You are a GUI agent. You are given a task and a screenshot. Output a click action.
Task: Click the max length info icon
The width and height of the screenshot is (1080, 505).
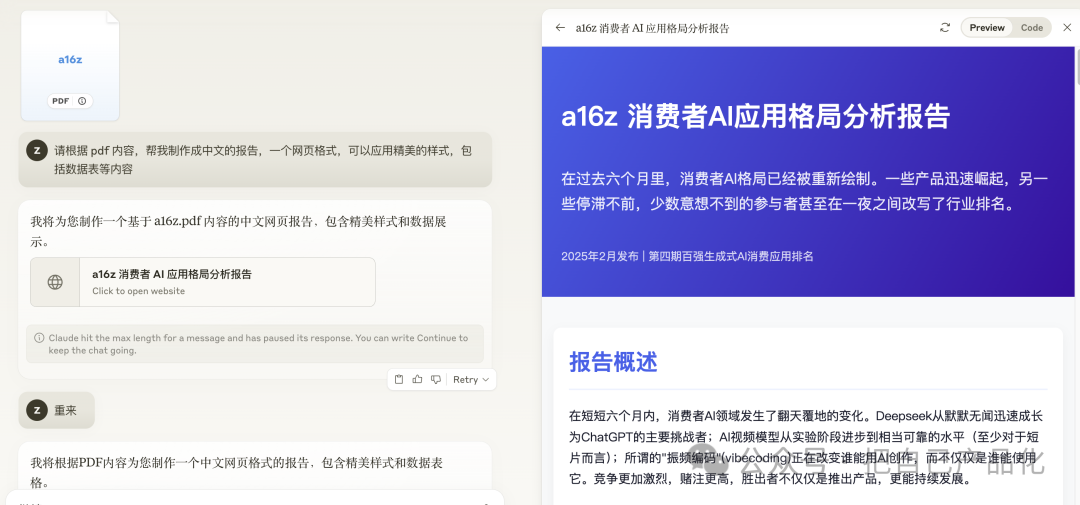coord(40,338)
